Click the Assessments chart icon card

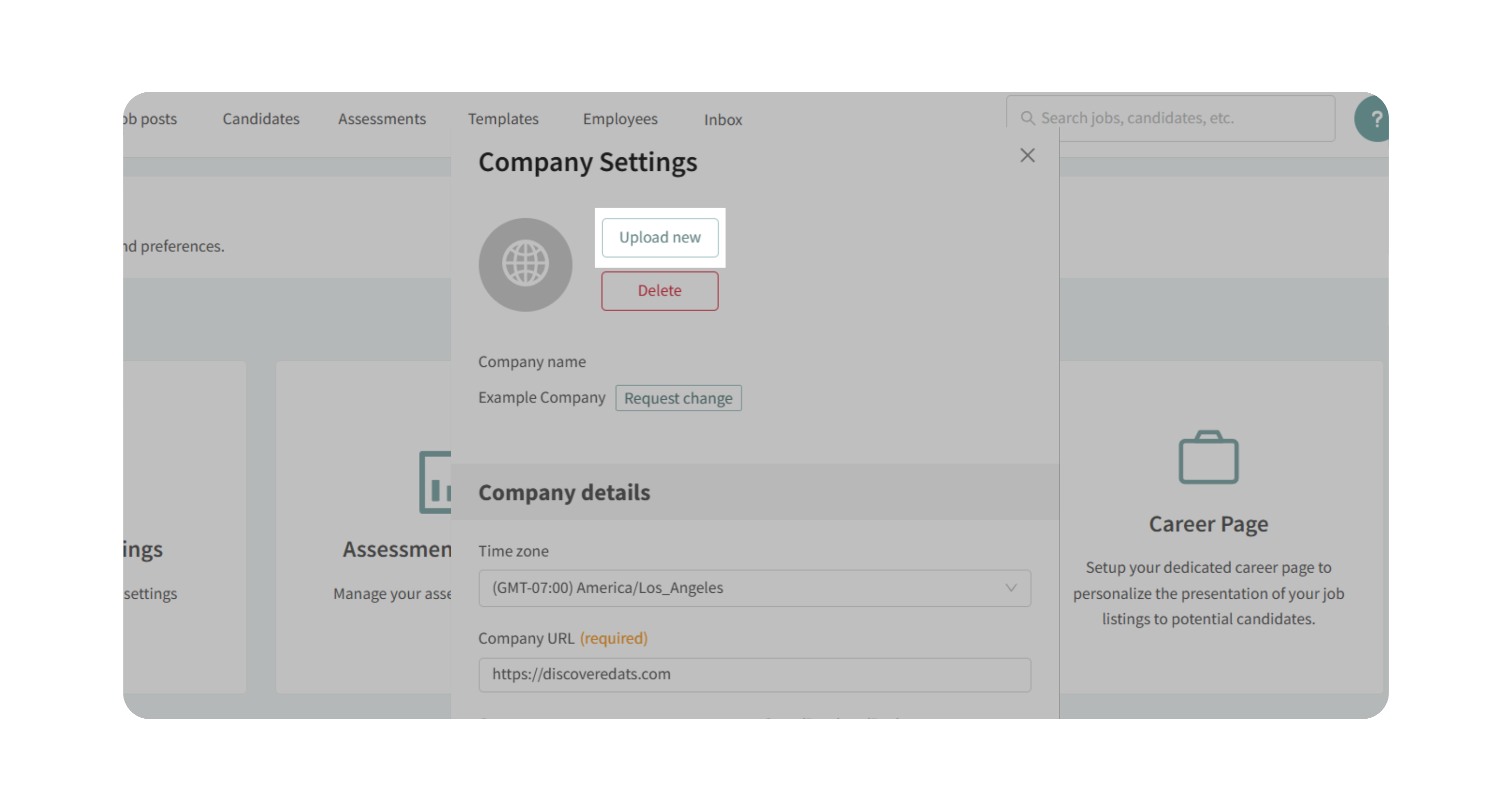(435, 482)
